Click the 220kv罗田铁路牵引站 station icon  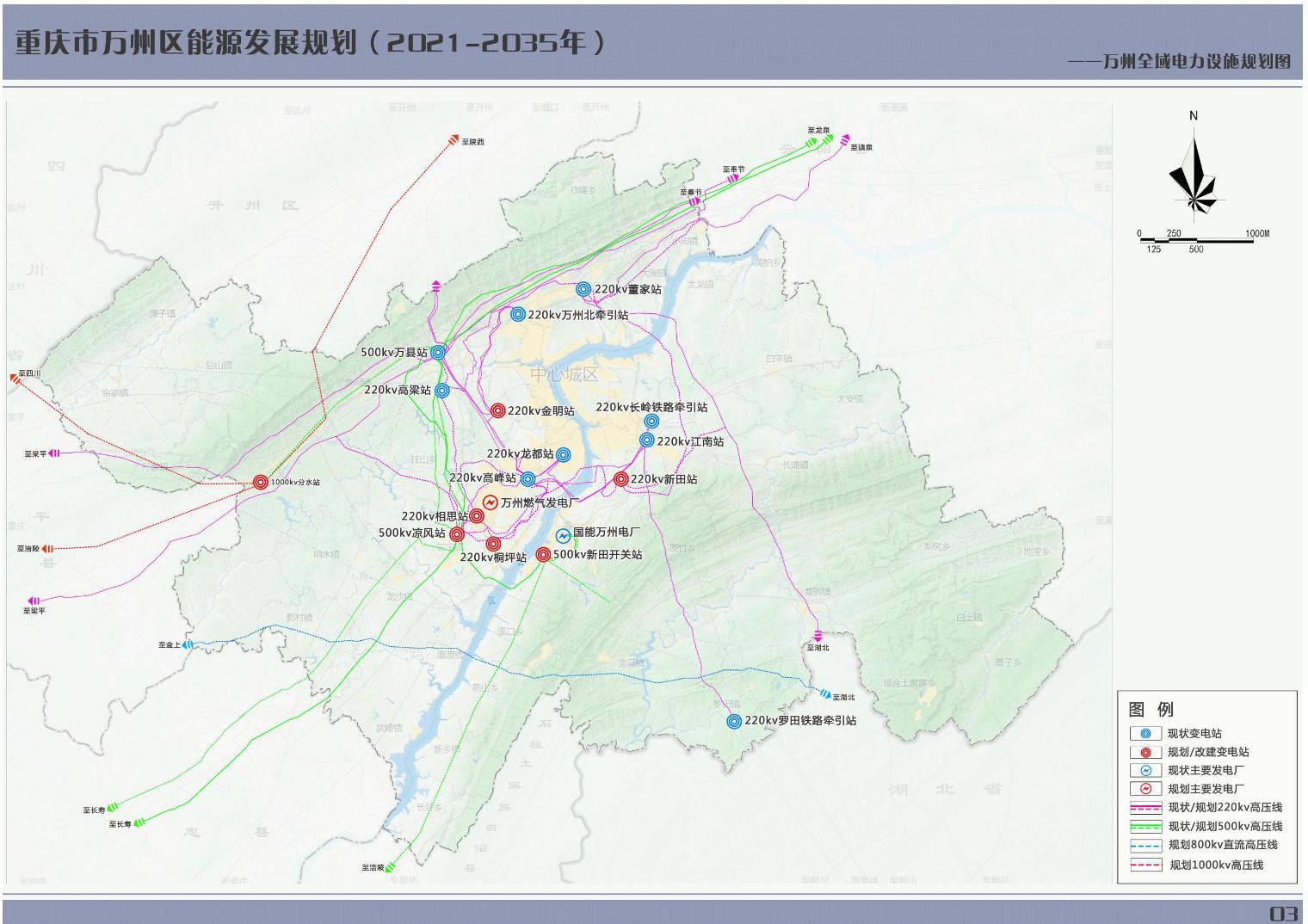[734, 721]
